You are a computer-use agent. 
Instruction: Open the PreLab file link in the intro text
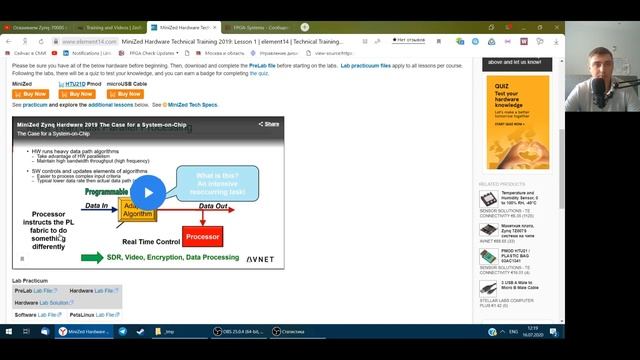[262, 66]
